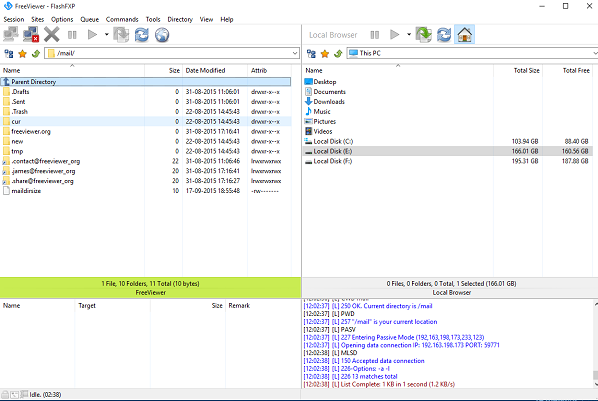Image resolution: width=598 pixels, height=401 pixels.
Task: Open the Commands menu
Action: [x=122, y=19]
